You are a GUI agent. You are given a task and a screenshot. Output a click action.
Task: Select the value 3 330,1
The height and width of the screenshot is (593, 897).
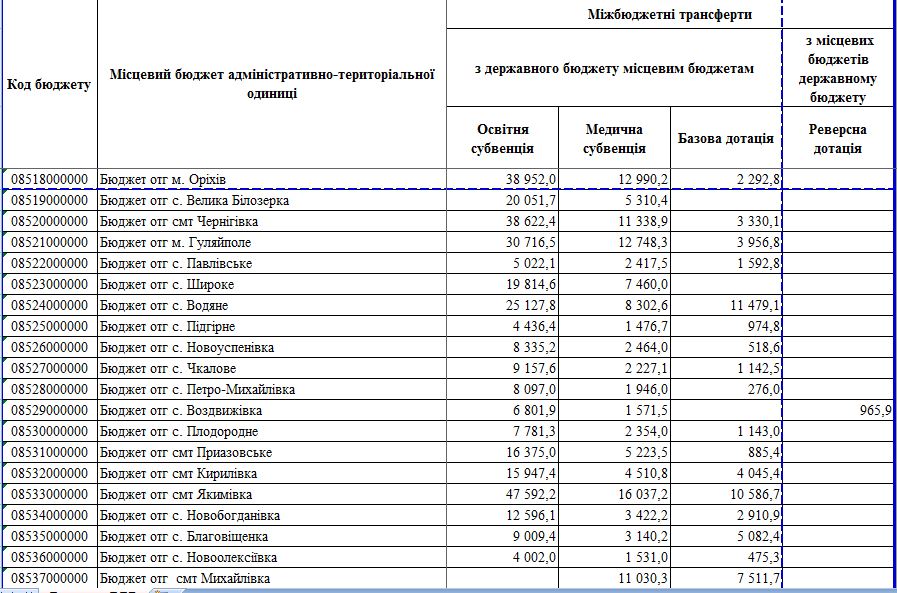pos(726,221)
